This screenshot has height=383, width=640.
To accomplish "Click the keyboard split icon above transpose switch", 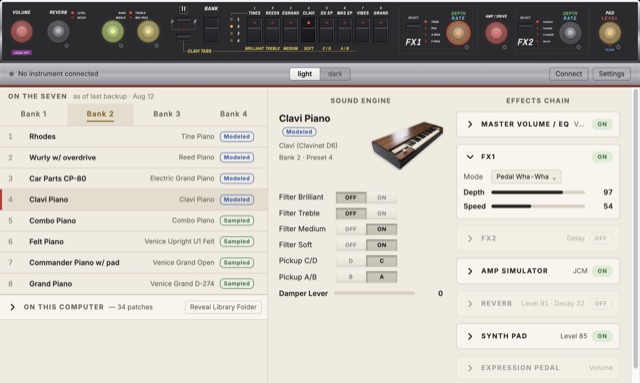I will [x=184, y=9].
